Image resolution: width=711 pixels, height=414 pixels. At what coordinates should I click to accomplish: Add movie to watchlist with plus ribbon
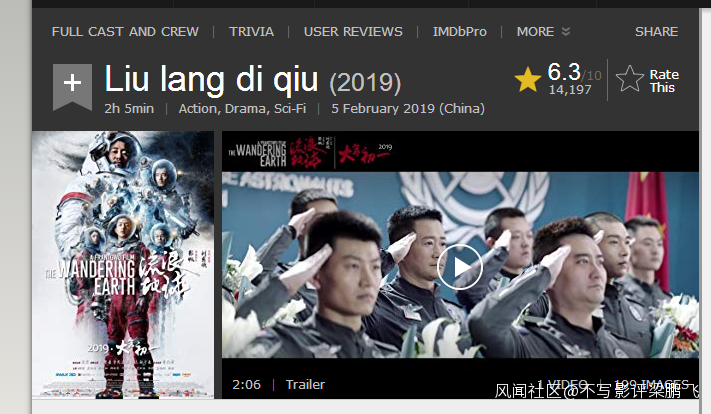point(73,86)
